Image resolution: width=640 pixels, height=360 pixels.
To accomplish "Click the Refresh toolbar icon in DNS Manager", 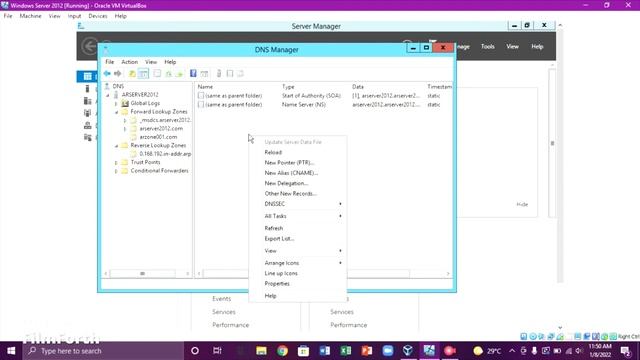I will (x=169, y=73).
